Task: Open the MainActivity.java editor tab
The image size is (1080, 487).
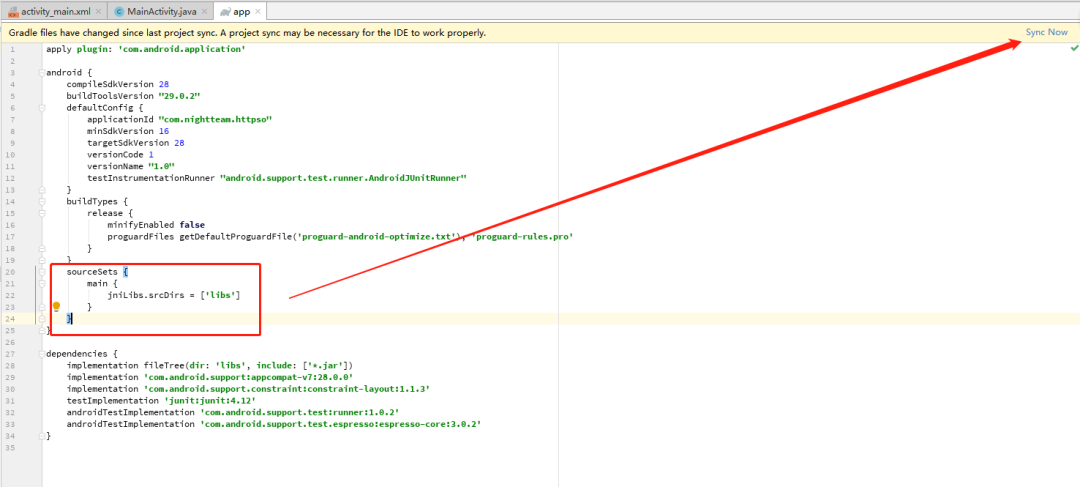Action: pyautogui.click(x=159, y=12)
